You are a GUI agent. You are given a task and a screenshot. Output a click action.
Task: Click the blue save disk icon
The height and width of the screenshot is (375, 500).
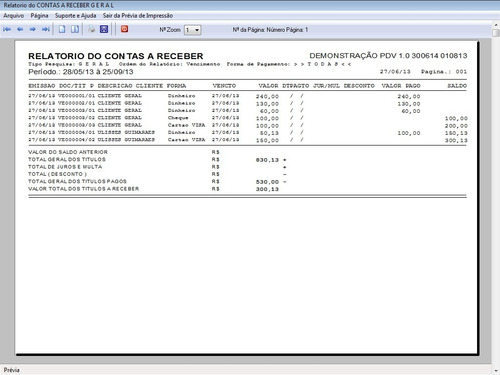pyautogui.click(x=104, y=29)
